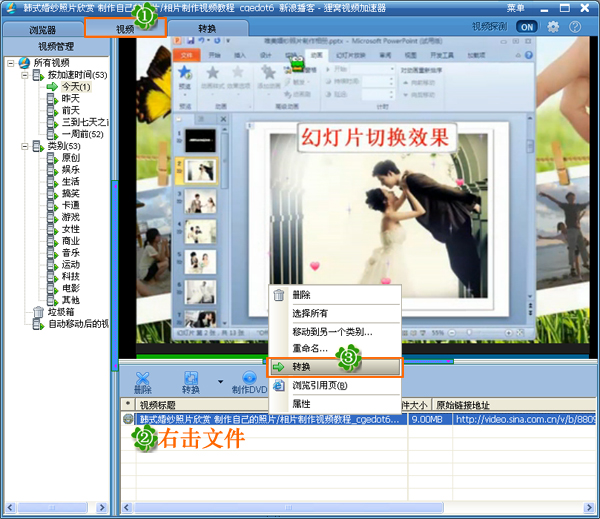The width and height of the screenshot is (600, 519).
Task: Toggle the 视频探测 ON switch
Action: click(x=527, y=27)
